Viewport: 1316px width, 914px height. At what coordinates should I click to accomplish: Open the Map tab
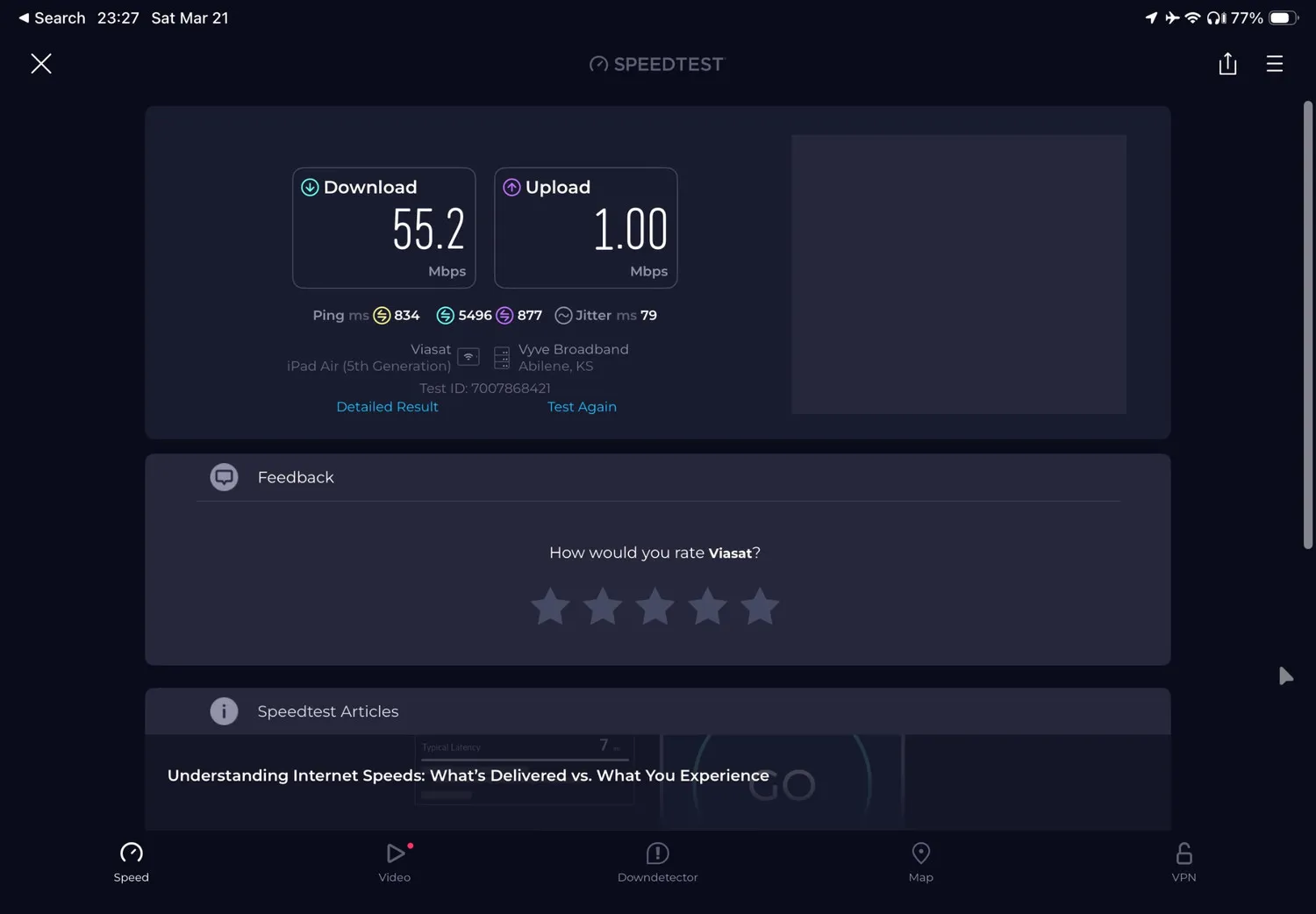(x=920, y=862)
